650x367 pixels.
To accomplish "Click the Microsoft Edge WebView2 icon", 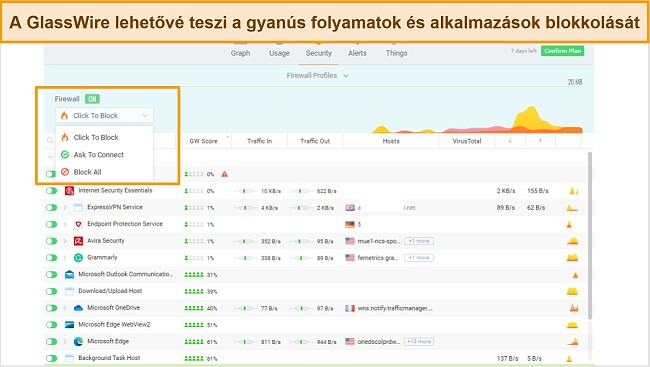I will pyautogui.click(x=69, y=325).
